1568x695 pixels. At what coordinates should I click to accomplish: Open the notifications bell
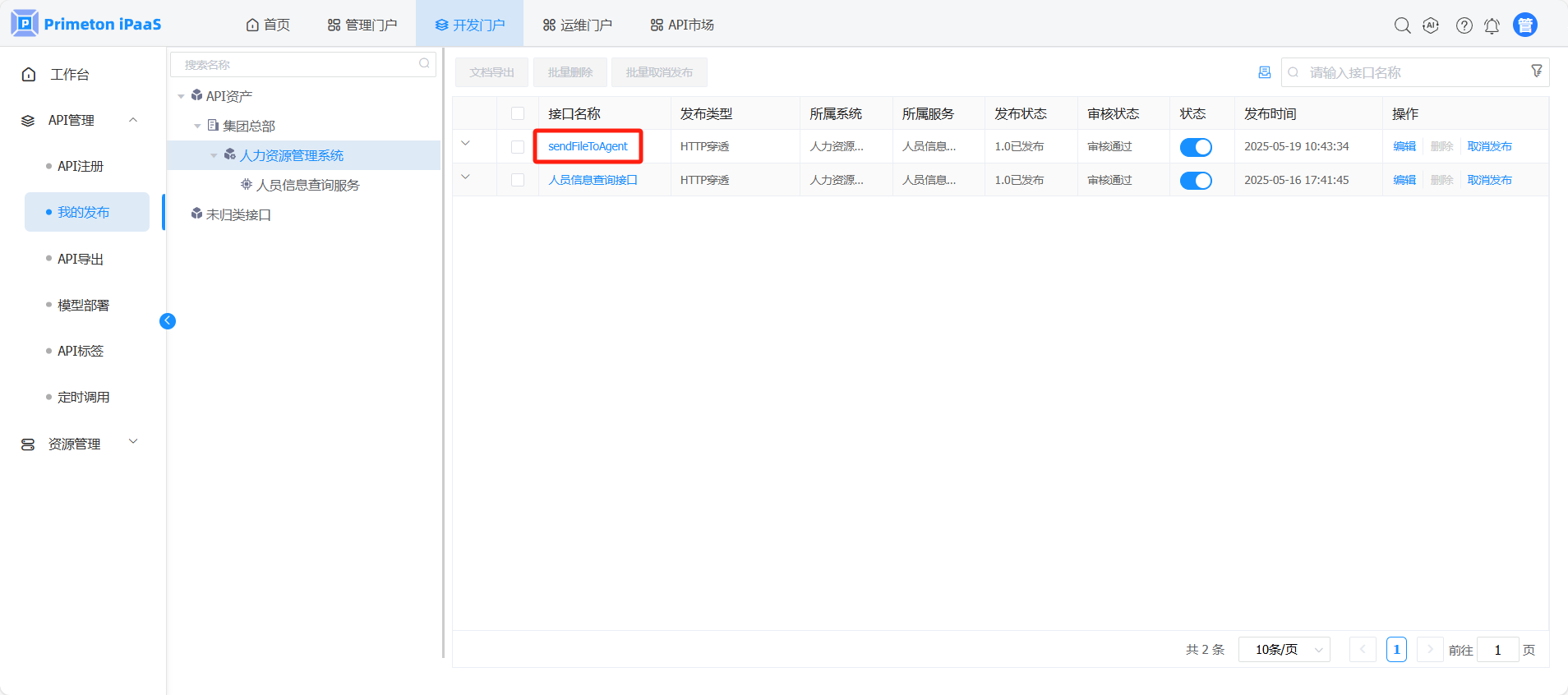pyautogui.click(x=1492, y=25)
